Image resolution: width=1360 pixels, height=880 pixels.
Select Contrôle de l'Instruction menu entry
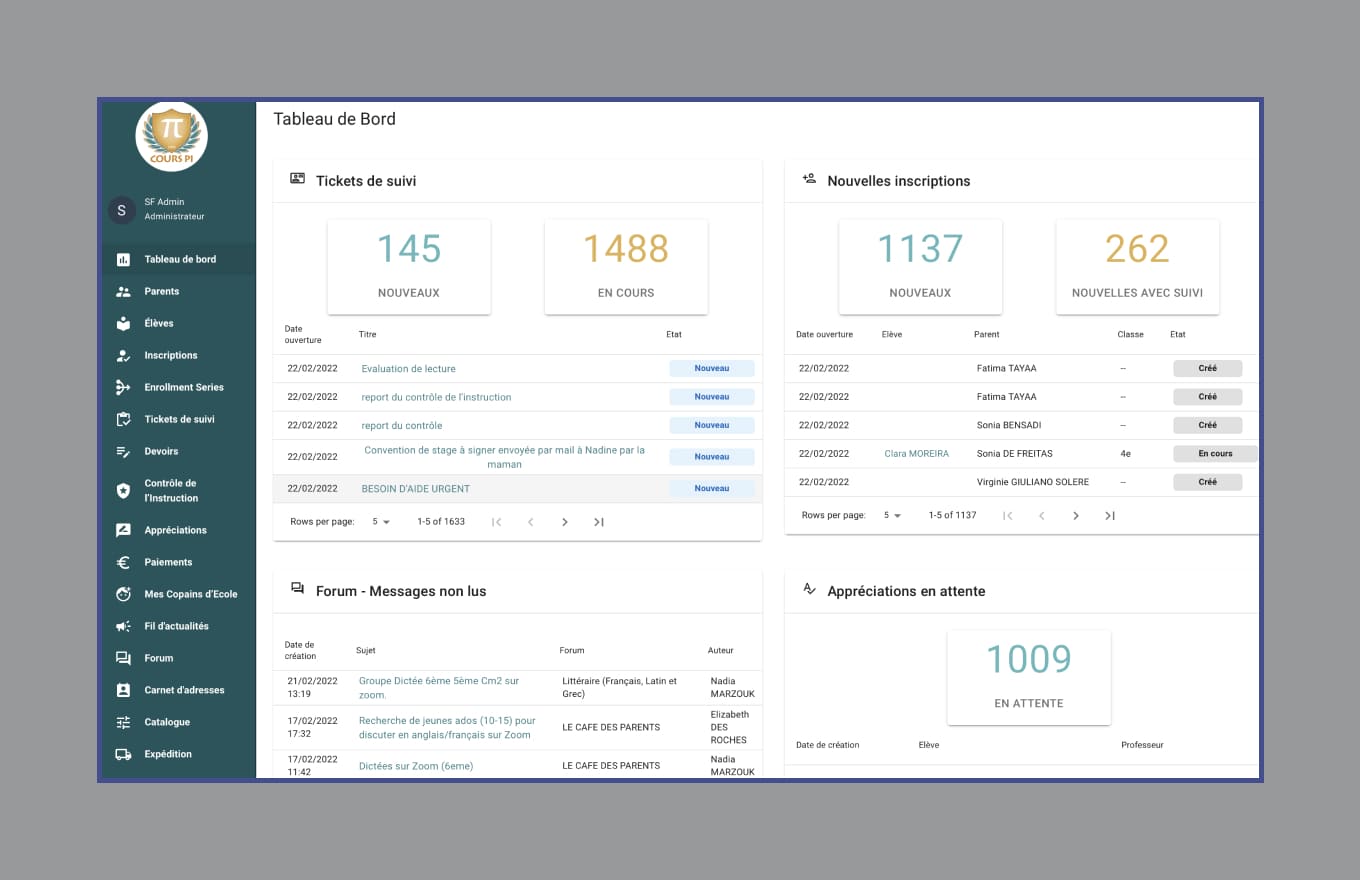click(171, 490)
